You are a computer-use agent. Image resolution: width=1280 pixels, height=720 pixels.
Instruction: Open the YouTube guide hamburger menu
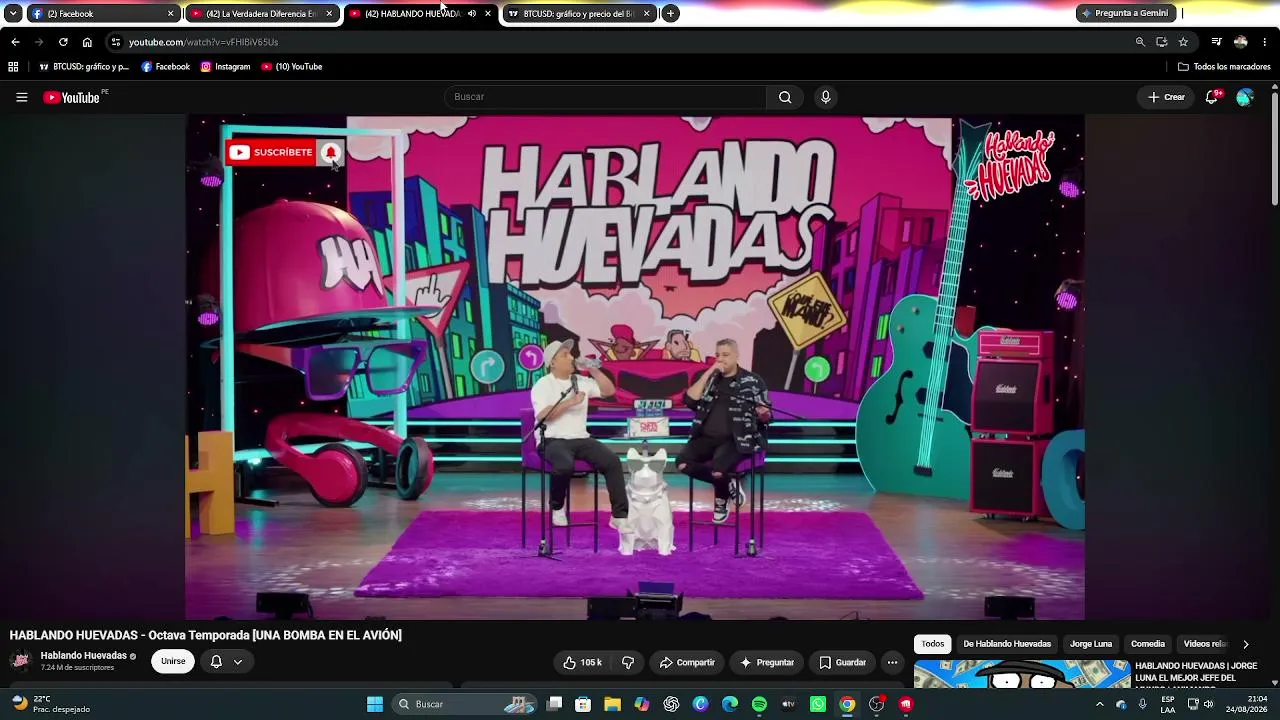click(x=21, y=97)
